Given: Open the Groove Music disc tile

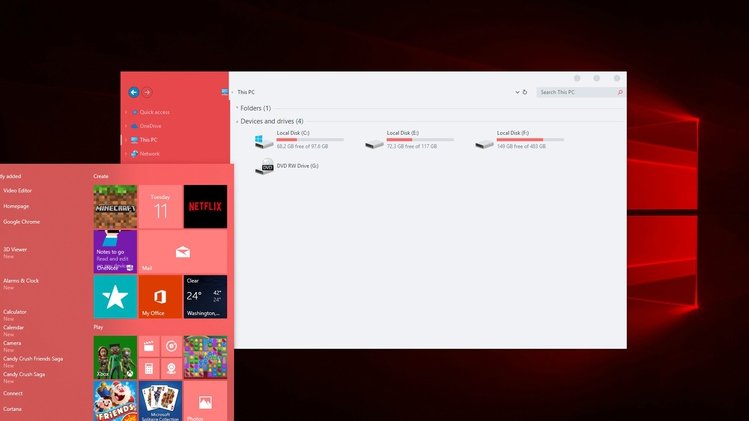Looking at the screenshot, I should (171, 346).
